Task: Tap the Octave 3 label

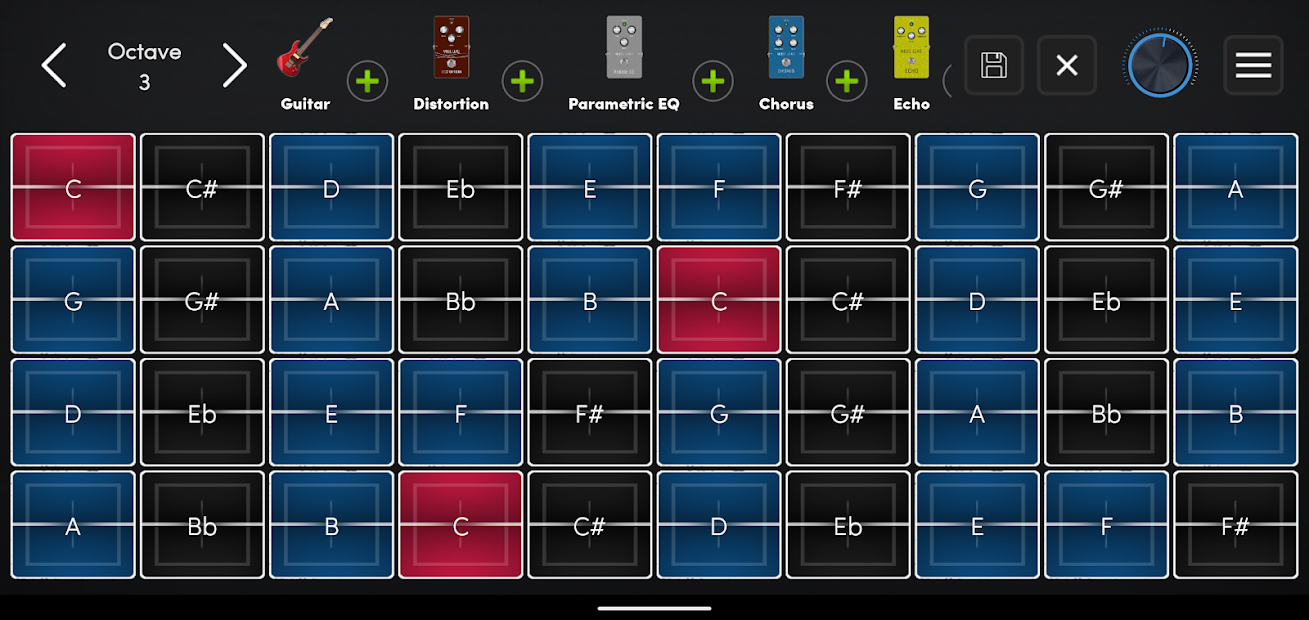Action: 144,66
